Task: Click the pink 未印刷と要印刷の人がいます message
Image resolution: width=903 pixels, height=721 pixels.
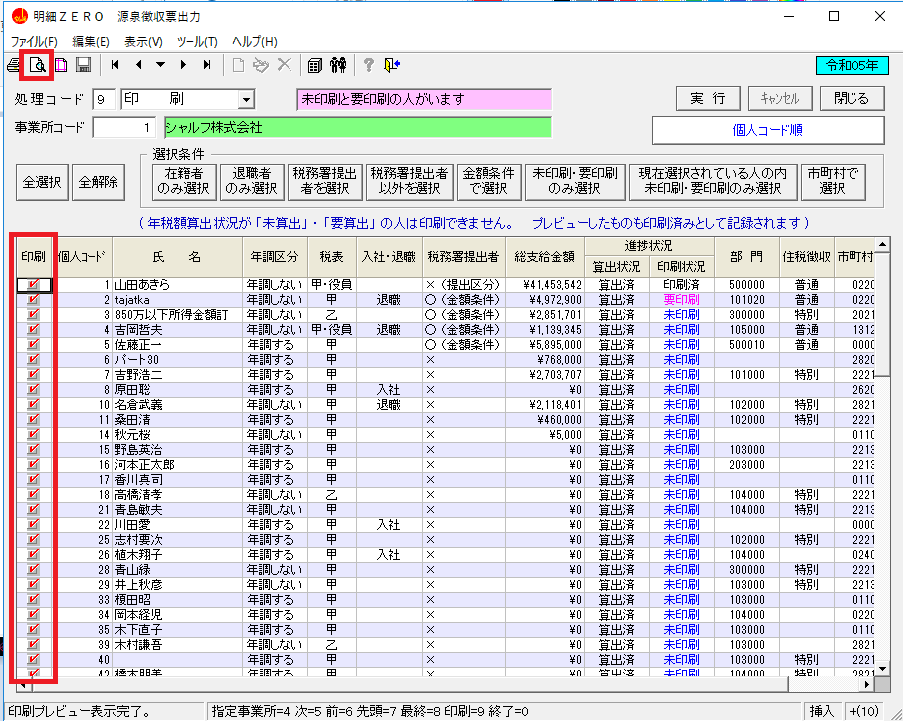Action: [424, 99]
